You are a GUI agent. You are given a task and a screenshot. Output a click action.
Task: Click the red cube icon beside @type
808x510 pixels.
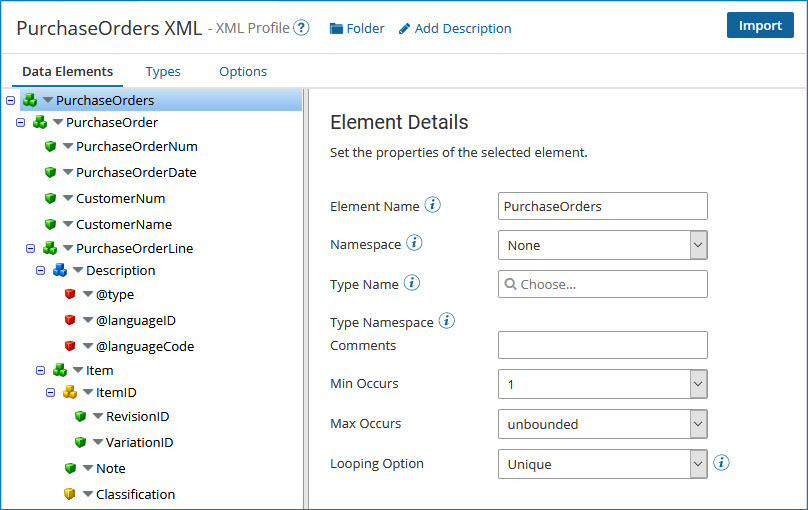(x=70, y=294)
